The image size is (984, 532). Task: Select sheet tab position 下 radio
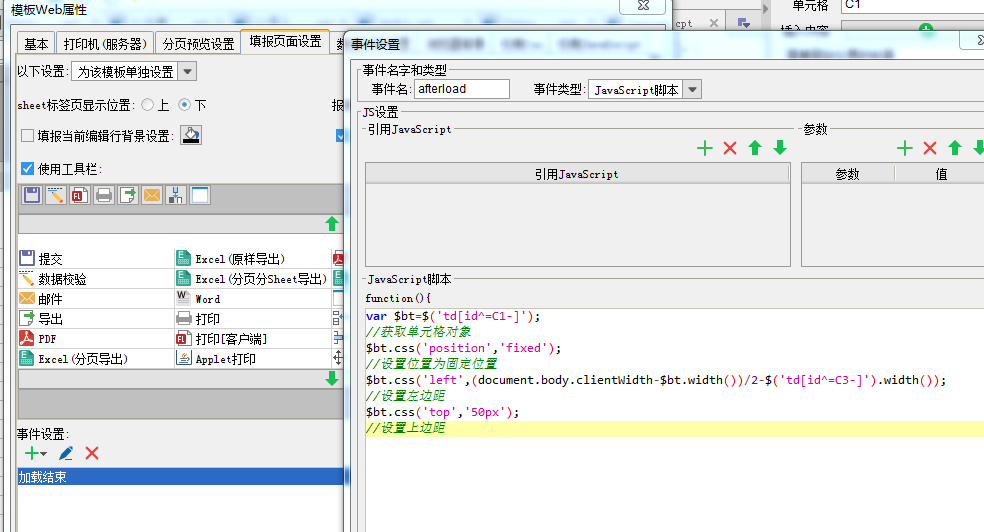(184, 105)
